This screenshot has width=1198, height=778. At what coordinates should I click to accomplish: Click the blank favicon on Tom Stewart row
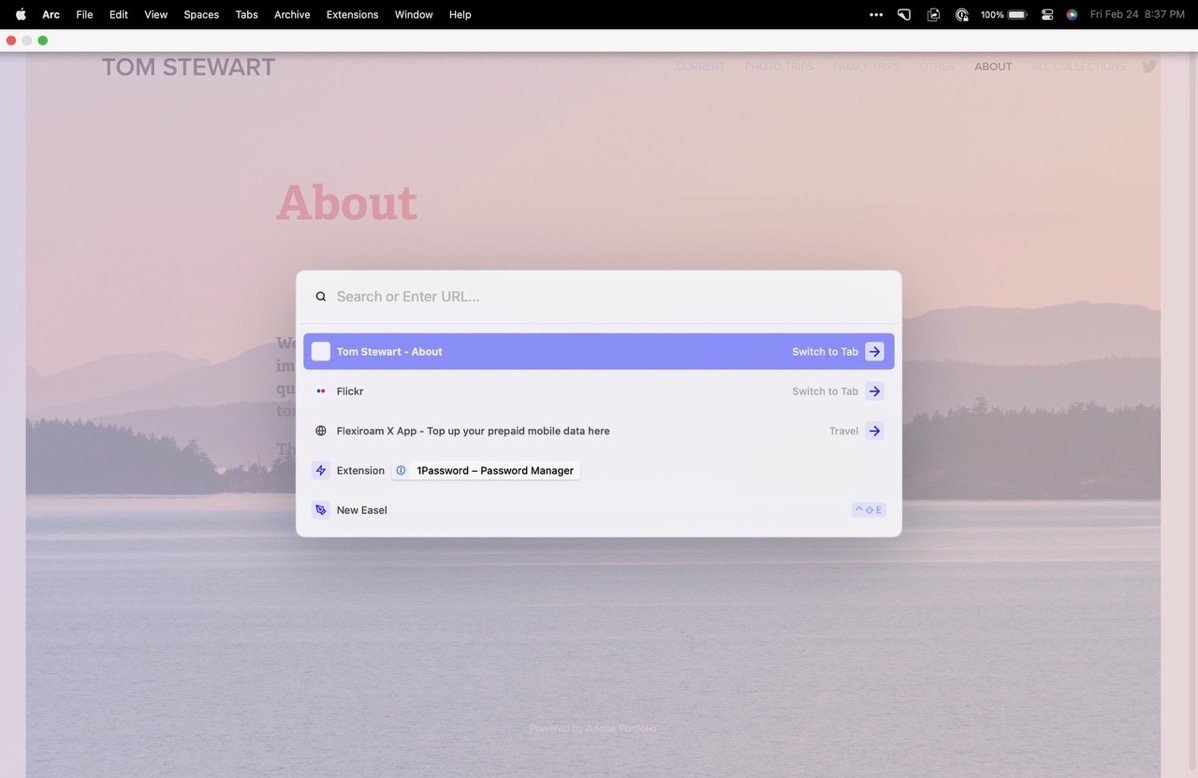321,352
